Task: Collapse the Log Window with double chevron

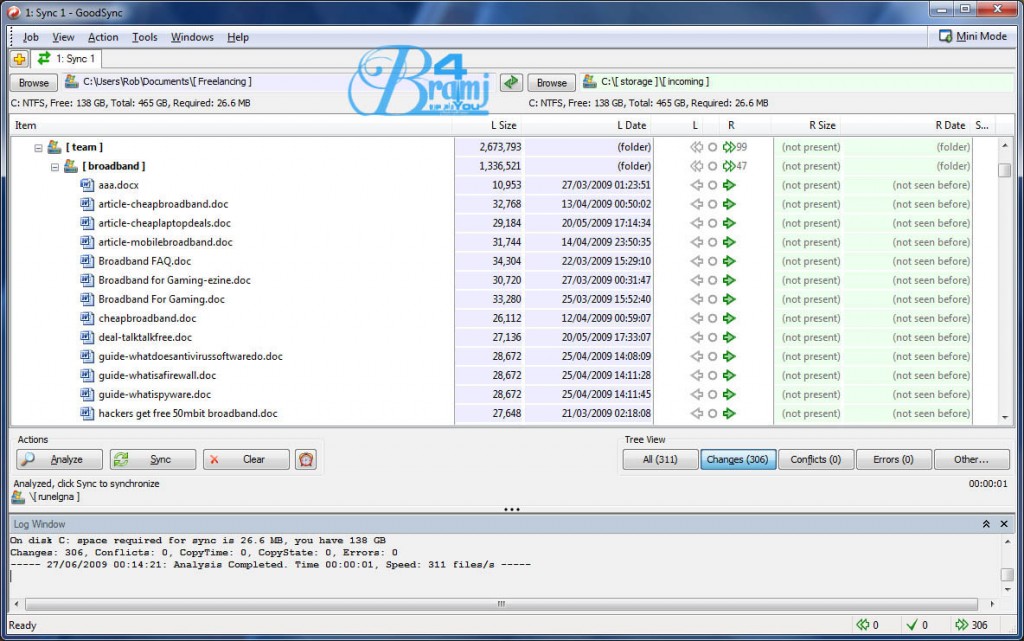Action: [x=986, y=524]
